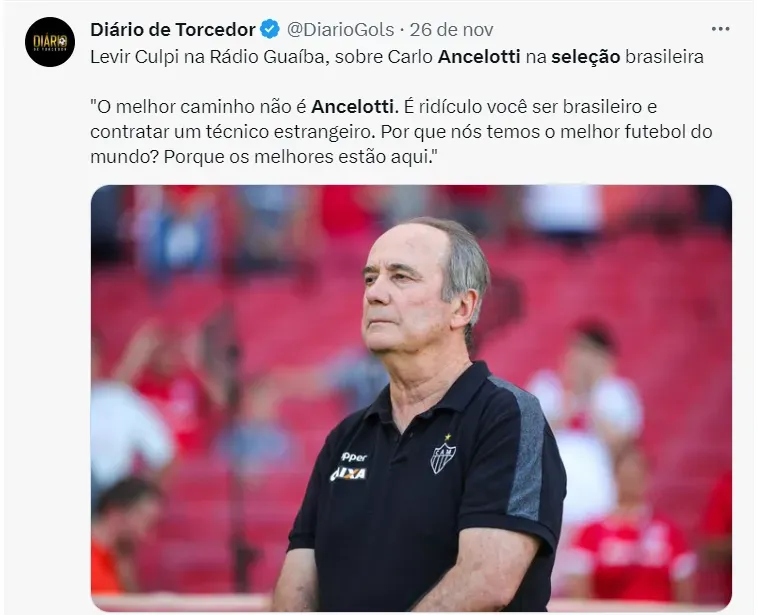Click the blue verified checkmark badge
This screenshot has width=758, height=615.
(x=270, y=29)
